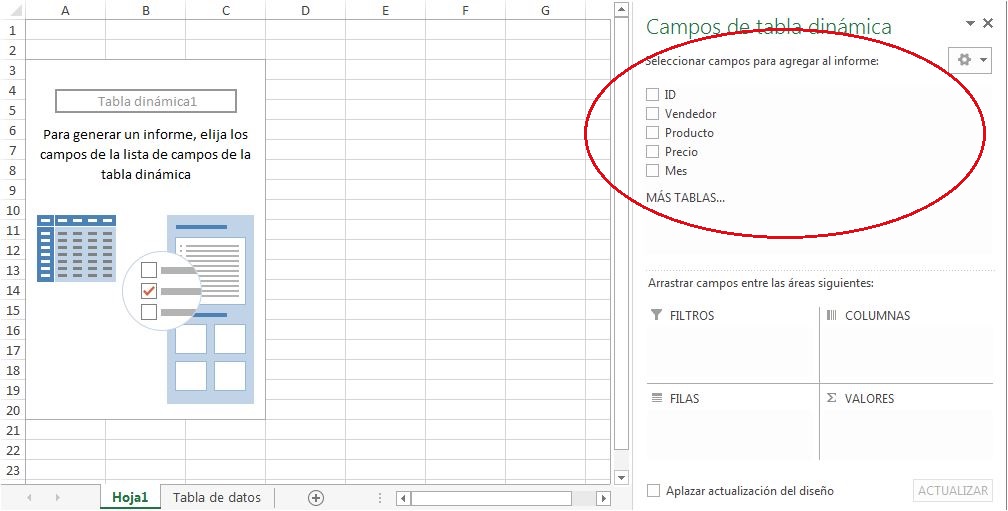Select row 1 header

tap(12, 30)
